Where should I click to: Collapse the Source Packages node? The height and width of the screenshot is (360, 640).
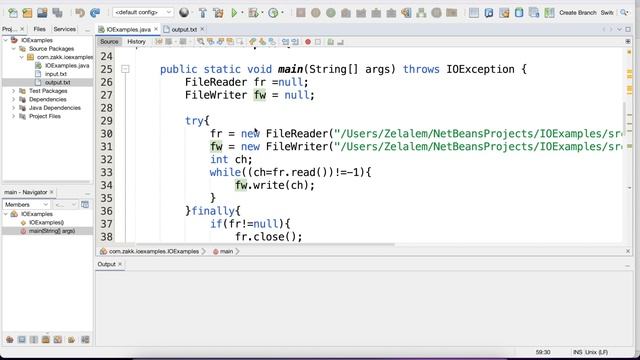tap(13, 49)
